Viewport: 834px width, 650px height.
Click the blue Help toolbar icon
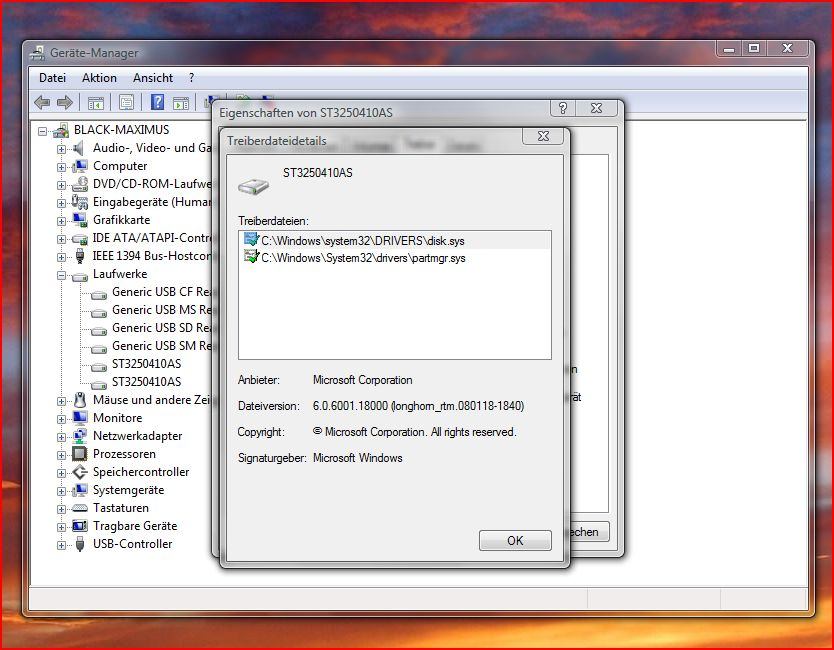click(157, 102)
